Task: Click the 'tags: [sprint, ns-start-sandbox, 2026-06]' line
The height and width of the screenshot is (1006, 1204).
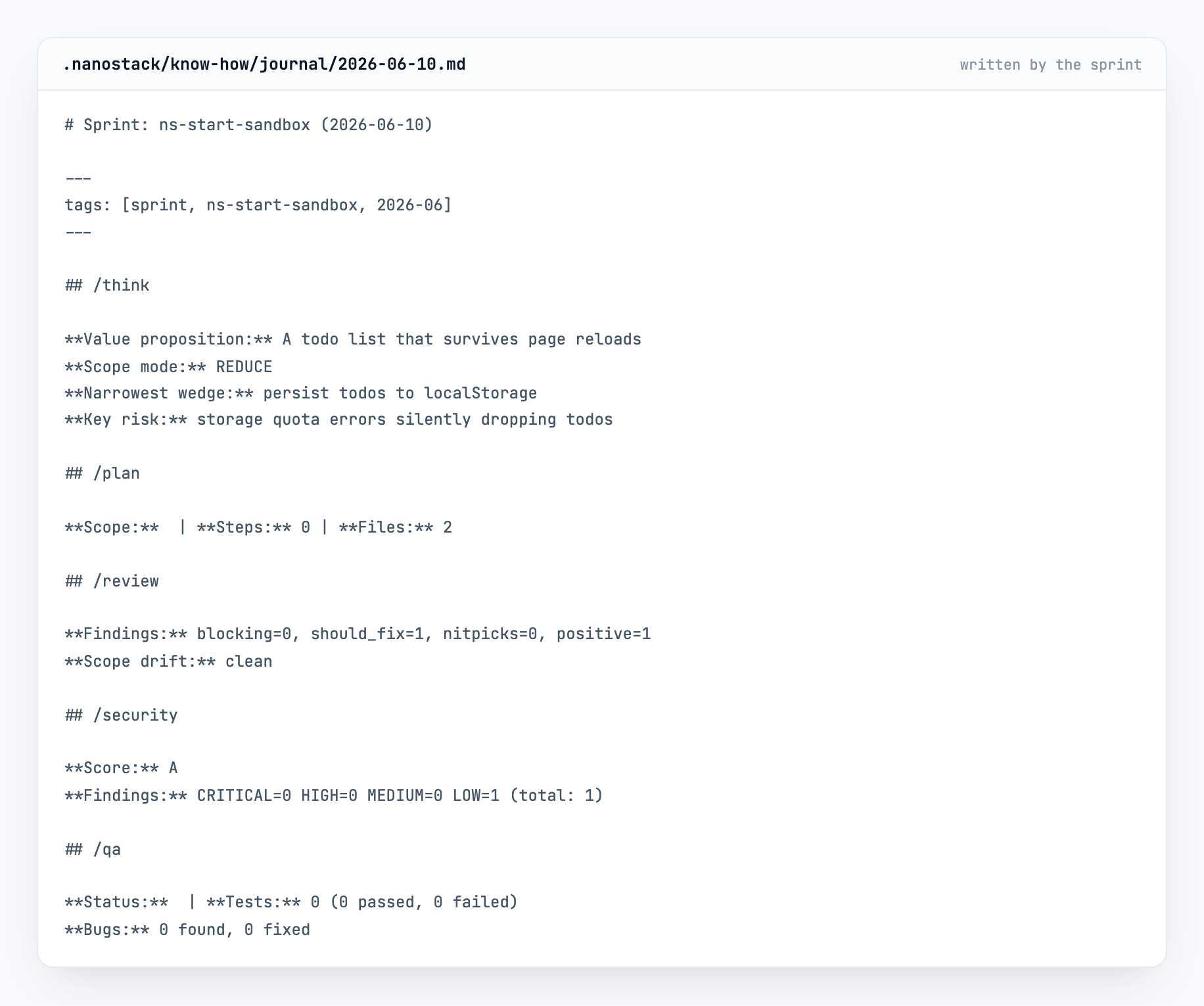Action: click(x=258, y=205)
